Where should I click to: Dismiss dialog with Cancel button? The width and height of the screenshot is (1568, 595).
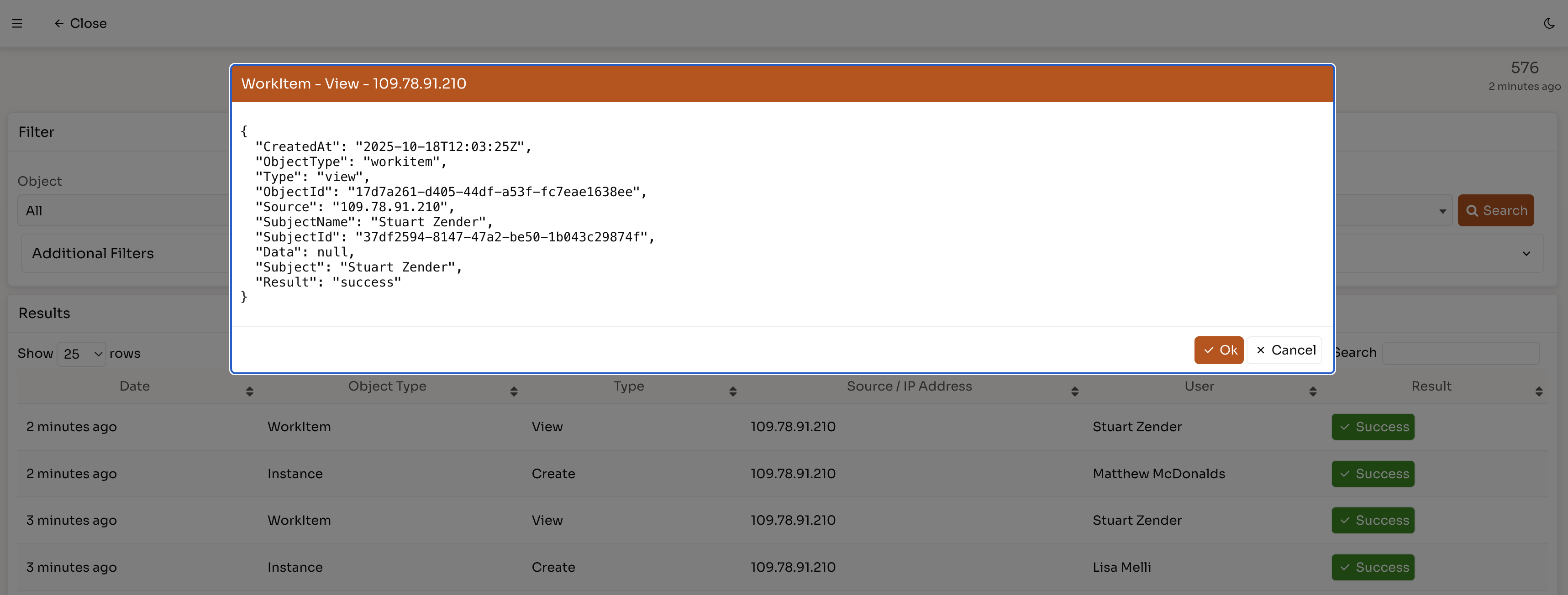[1284, 350]
